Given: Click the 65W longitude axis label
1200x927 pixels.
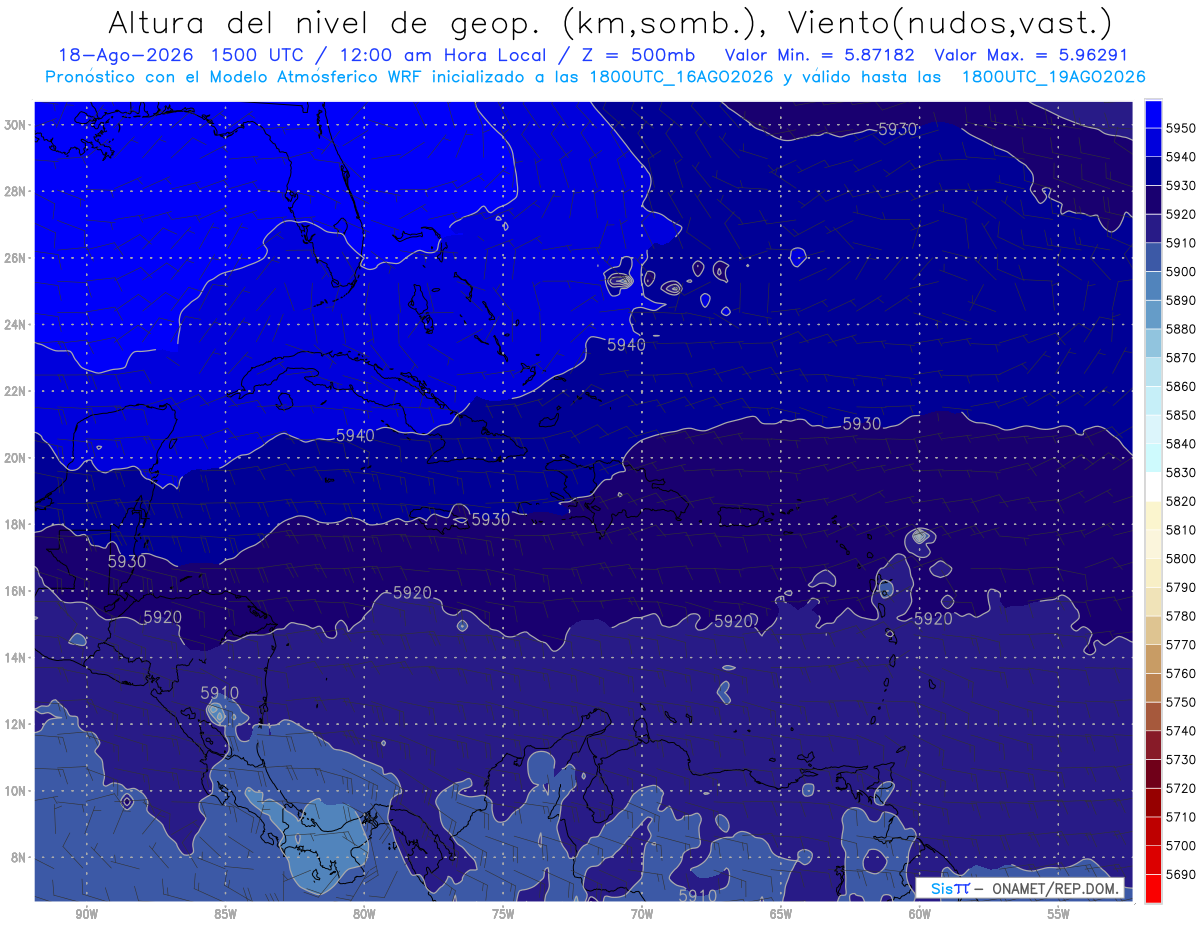Looking at the screenshot, I should [781, 914].
